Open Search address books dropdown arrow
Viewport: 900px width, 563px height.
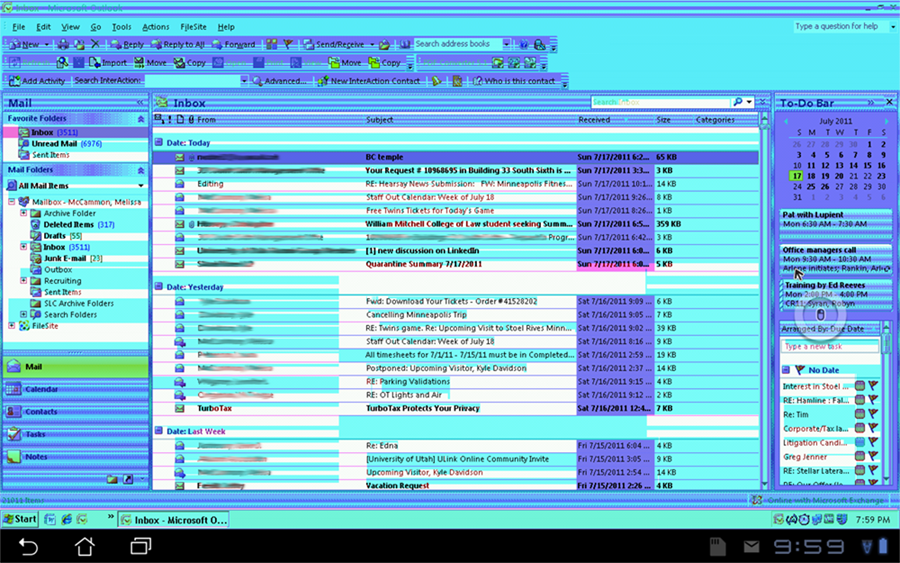click(506, 44)
